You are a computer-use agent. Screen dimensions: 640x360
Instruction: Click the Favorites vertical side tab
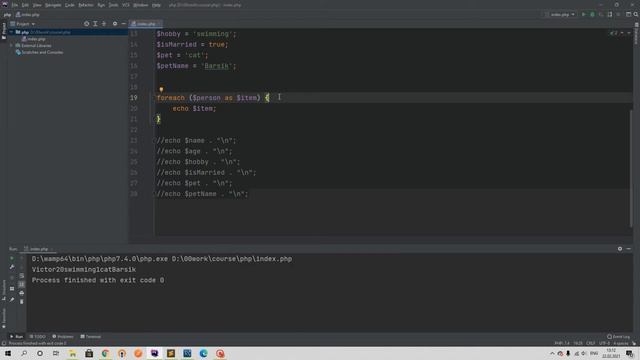[4, 318]
